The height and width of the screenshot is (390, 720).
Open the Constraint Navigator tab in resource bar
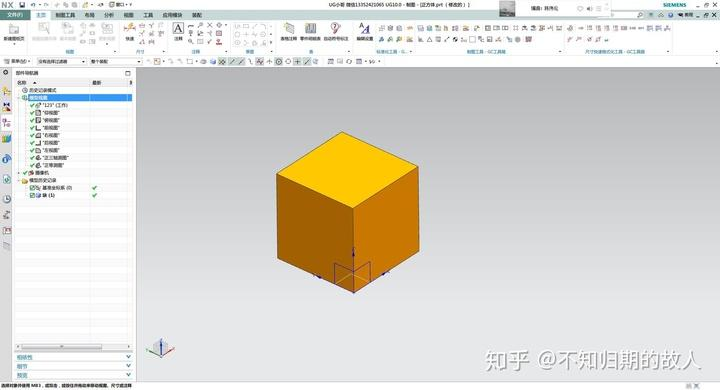(6, 107)
